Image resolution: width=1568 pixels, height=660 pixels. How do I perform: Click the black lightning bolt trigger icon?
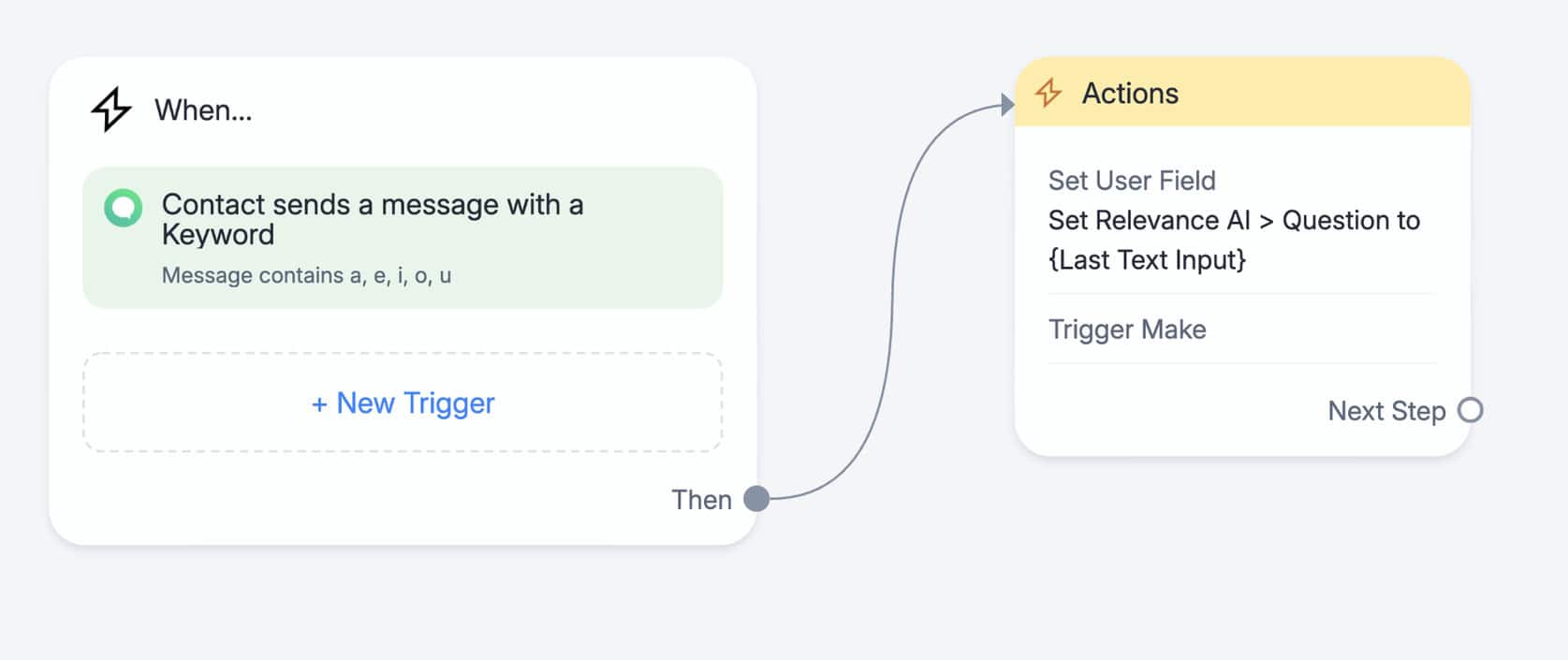(x=110, y=110)
